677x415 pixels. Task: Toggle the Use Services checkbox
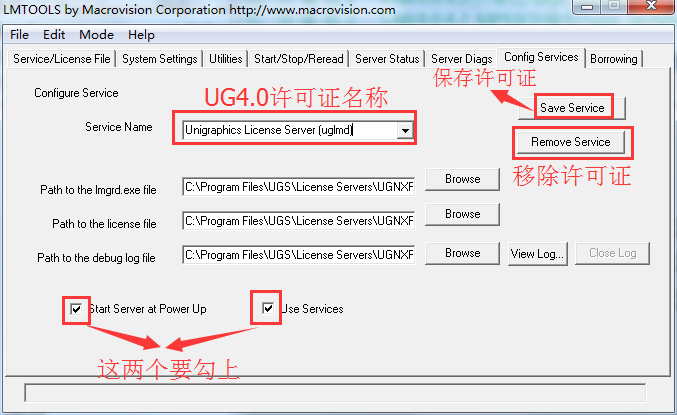coord(268,308)
